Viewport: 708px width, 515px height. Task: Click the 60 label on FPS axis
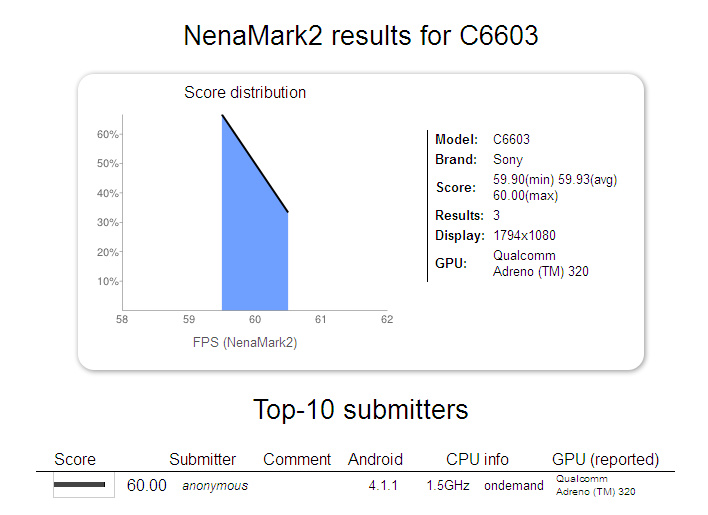[255, 320]
